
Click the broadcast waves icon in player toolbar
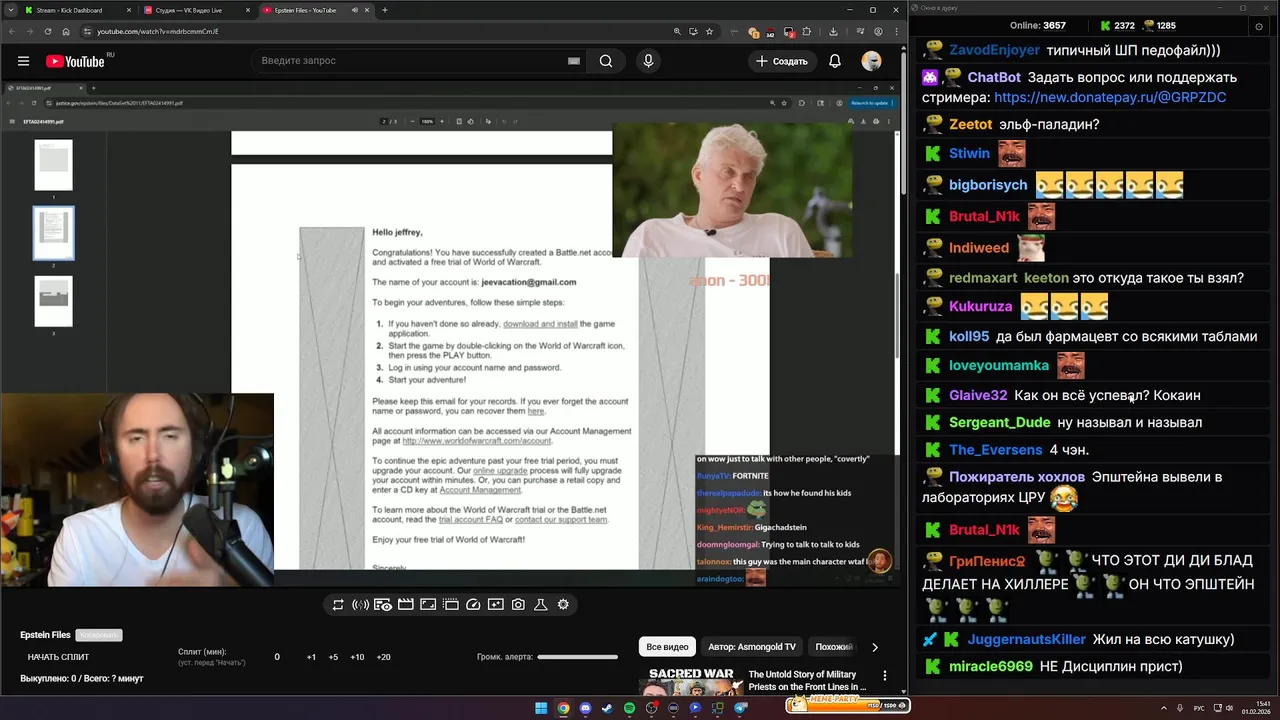tap(360, 604)
